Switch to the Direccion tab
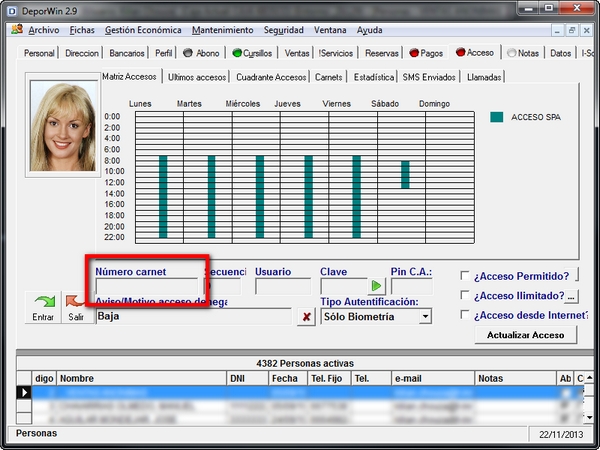600x450 pixels. click(x=82, y=53)
